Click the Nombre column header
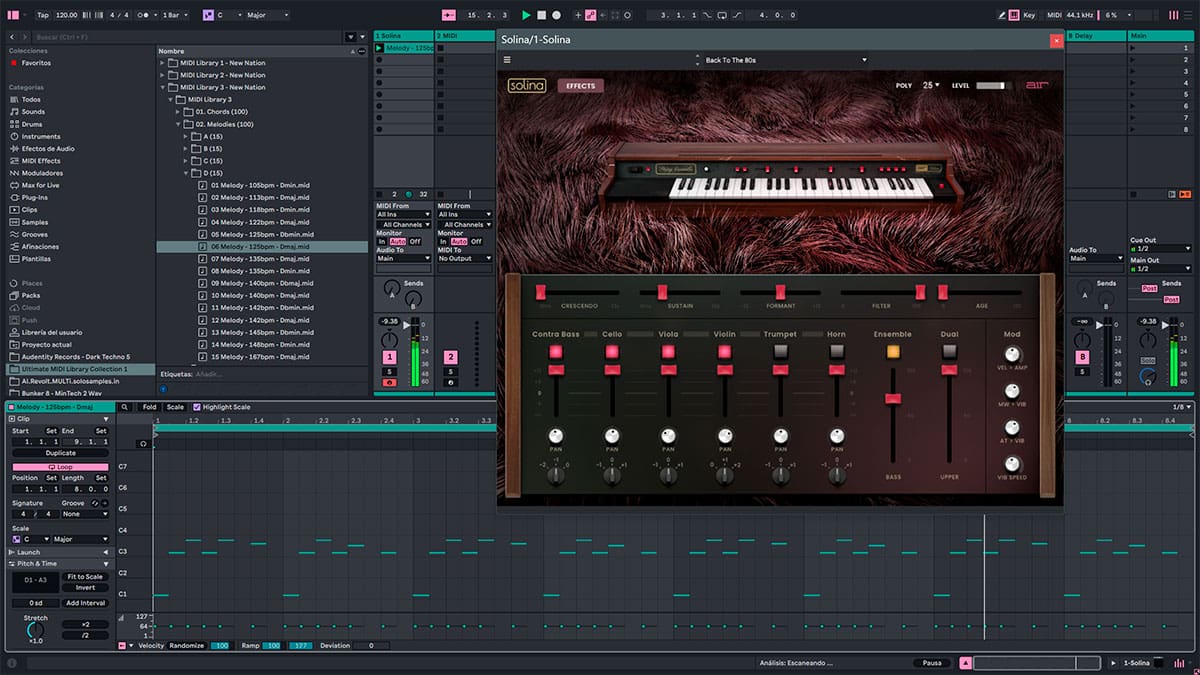This screenshot has height=675, width=1200. pos(171,50)
